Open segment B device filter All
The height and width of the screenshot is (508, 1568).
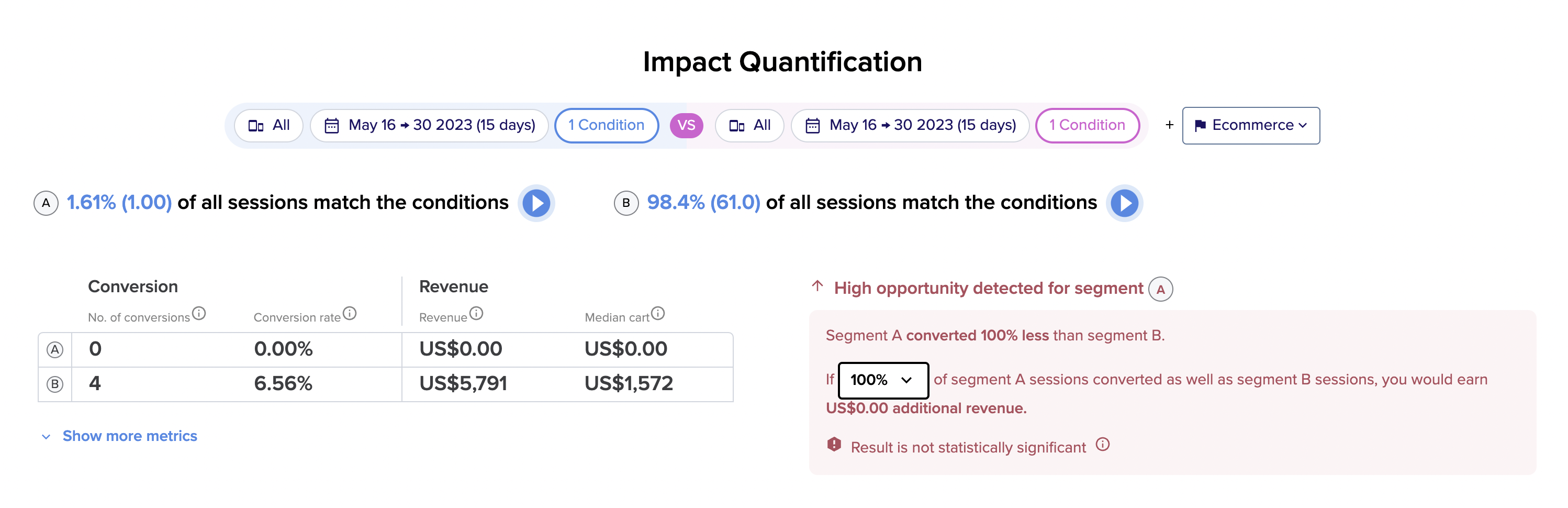coord(749,126)
